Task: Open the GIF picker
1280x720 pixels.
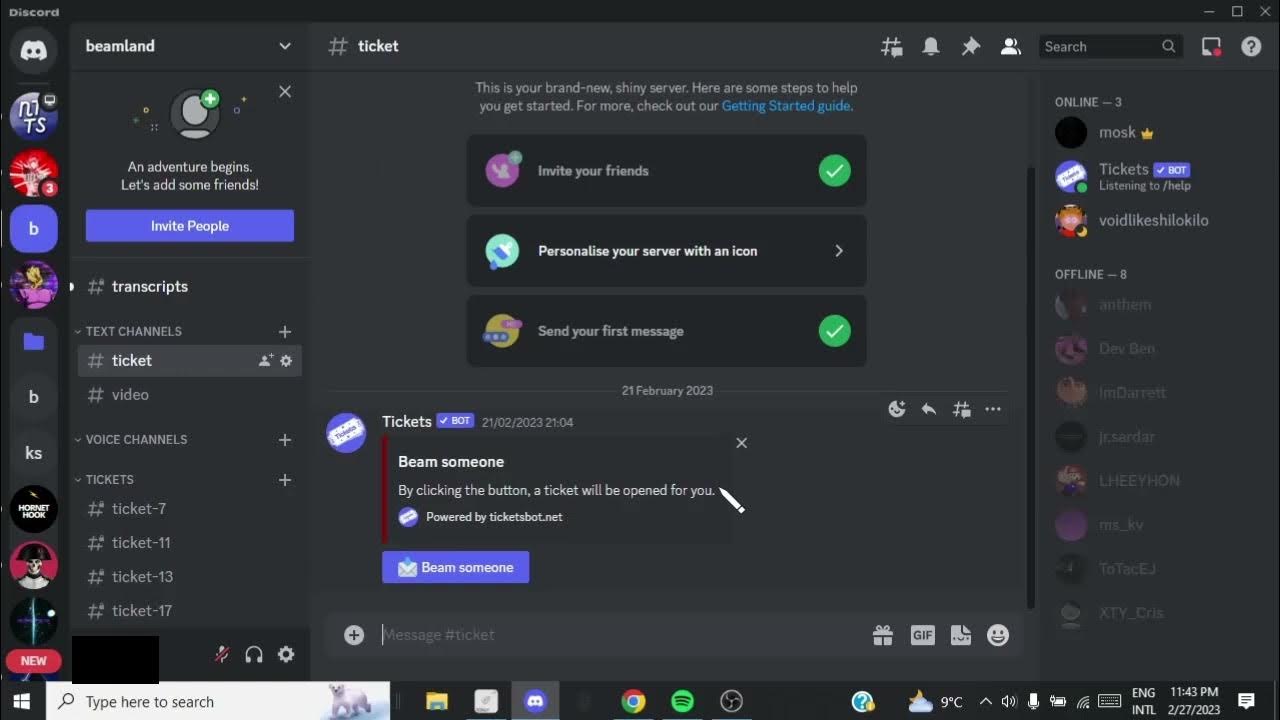Action: [x=922, y=635]
